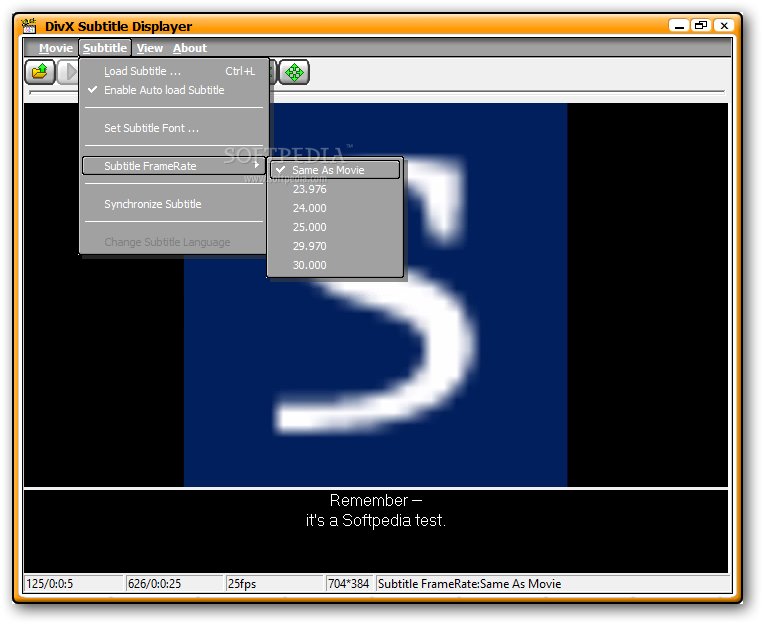Minimize the DivX Subtitle Displayer window
The height and width of the screenshot is (624, 763).
pyautogui.click(x=679, y=26)
